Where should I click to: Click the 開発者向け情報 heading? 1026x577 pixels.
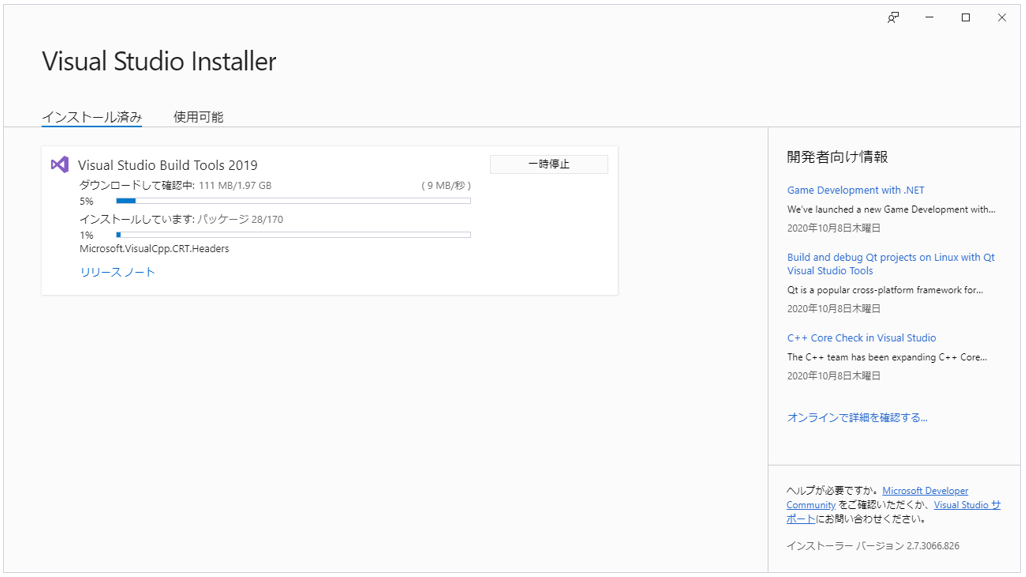point(837,157)
